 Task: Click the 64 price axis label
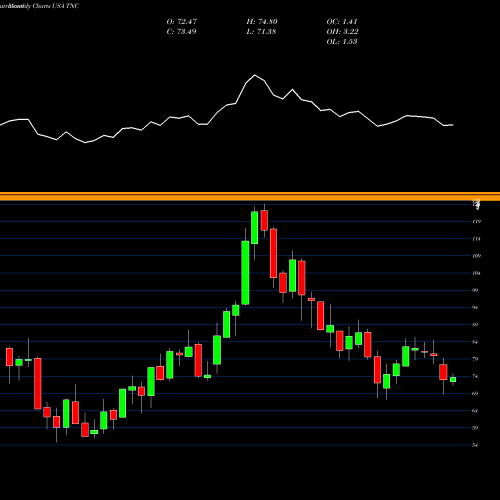476,411
